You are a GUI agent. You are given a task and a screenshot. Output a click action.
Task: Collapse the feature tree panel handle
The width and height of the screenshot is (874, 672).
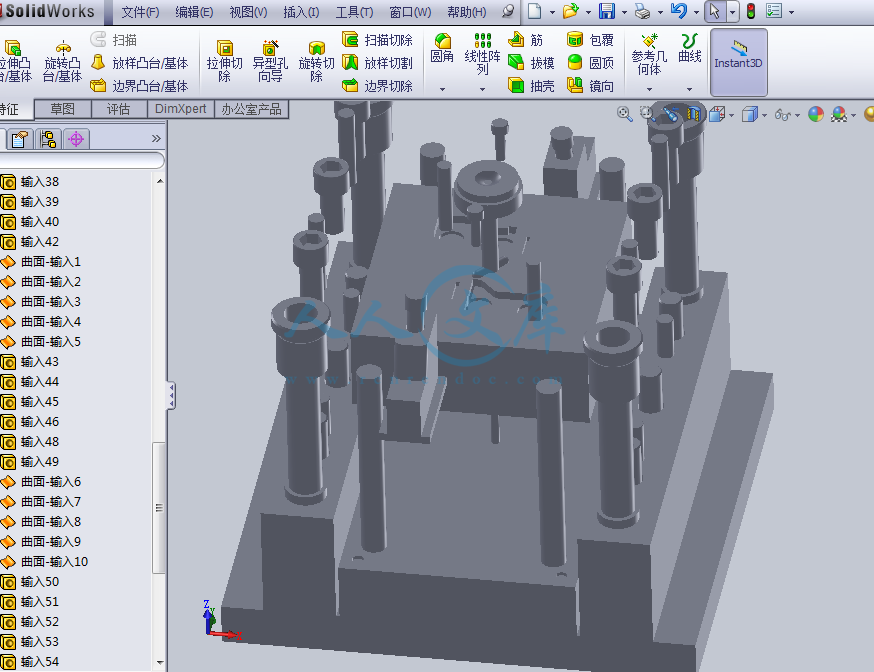[x=172, y=396]
